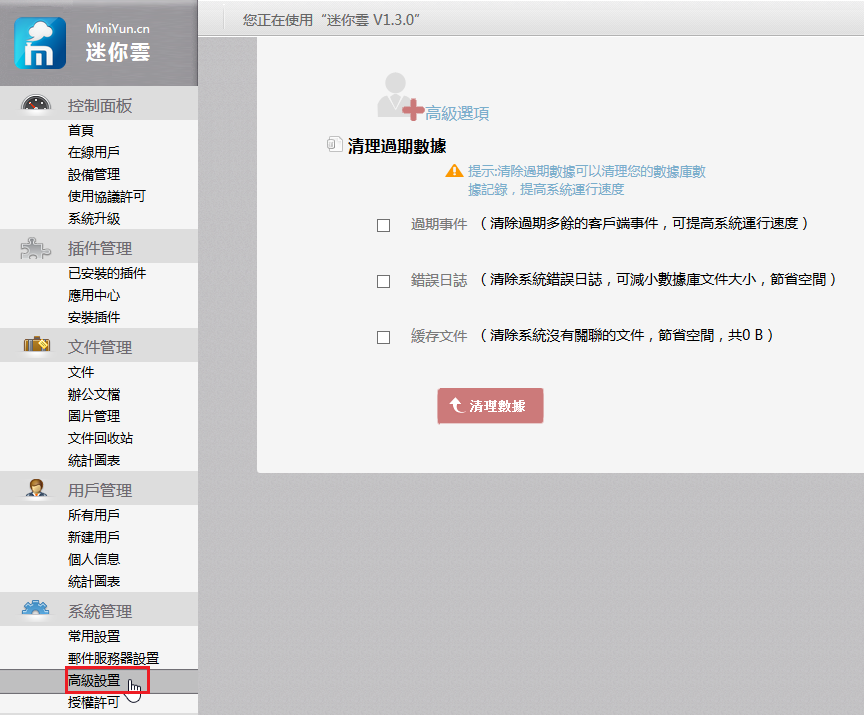Click the 清理數據 button
864x715 pixels.
point(490,406)
